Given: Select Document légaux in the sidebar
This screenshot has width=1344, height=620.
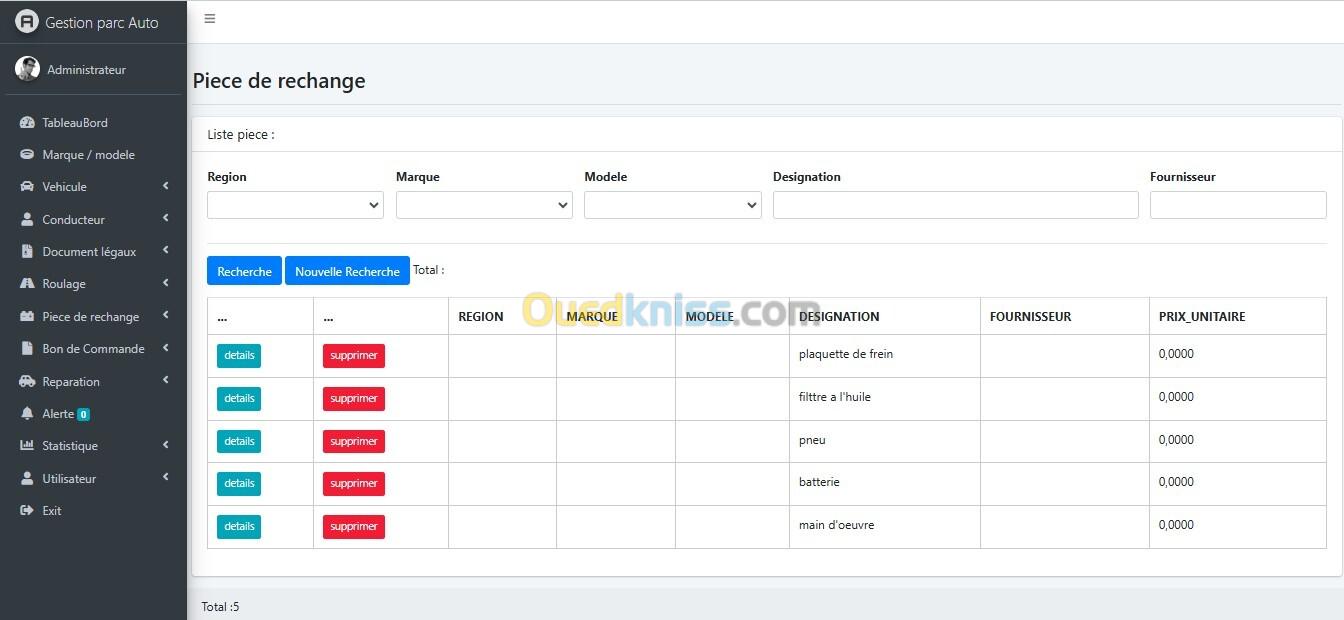Looking at the screenshot, I should coord(88,252).
